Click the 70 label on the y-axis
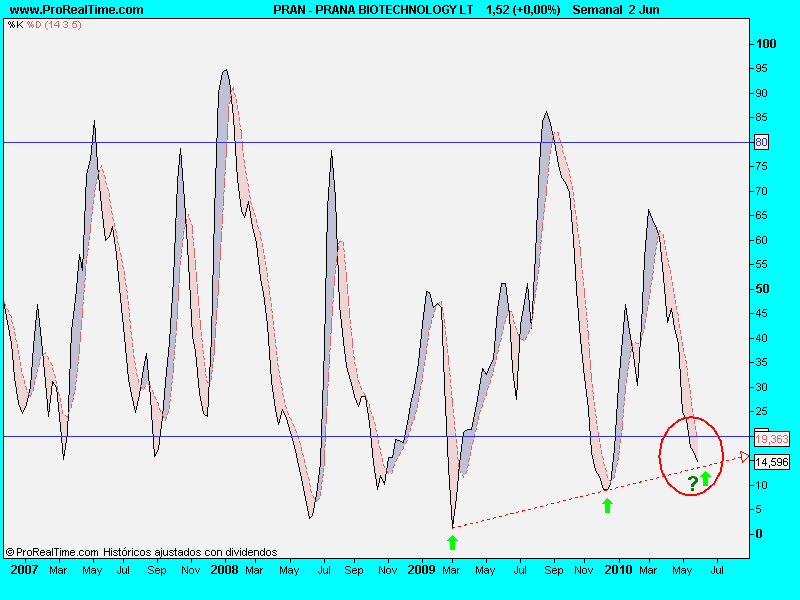The height and width of the screenshot is (600, 800). (761, 191)
